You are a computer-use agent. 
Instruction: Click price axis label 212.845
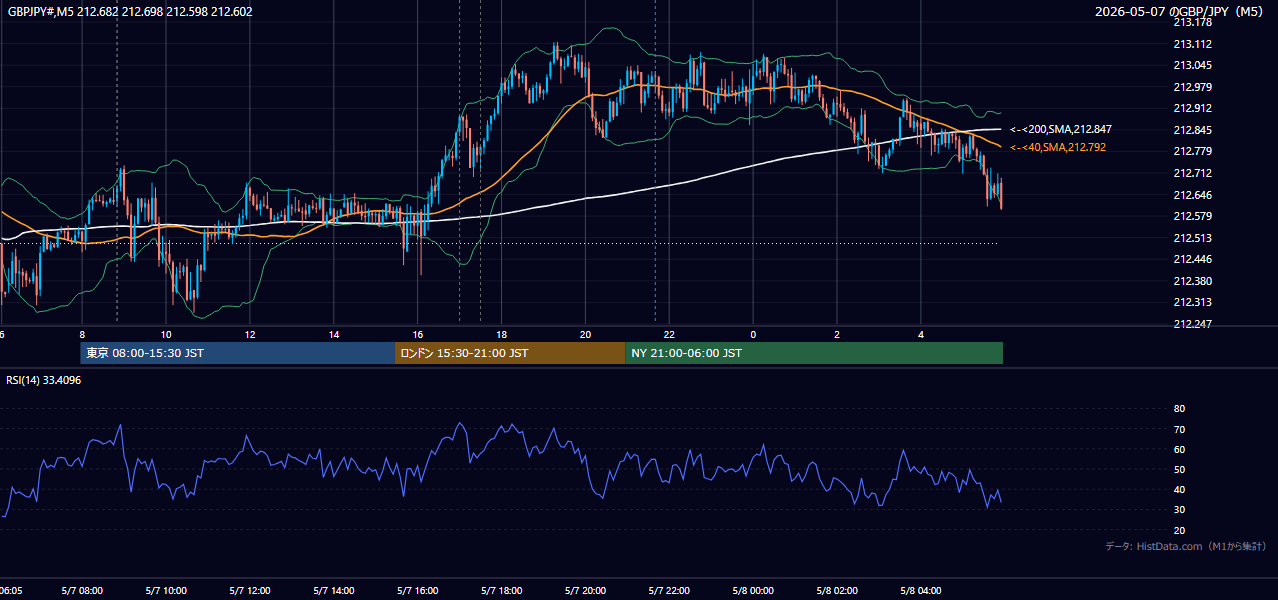(1192, 130)
